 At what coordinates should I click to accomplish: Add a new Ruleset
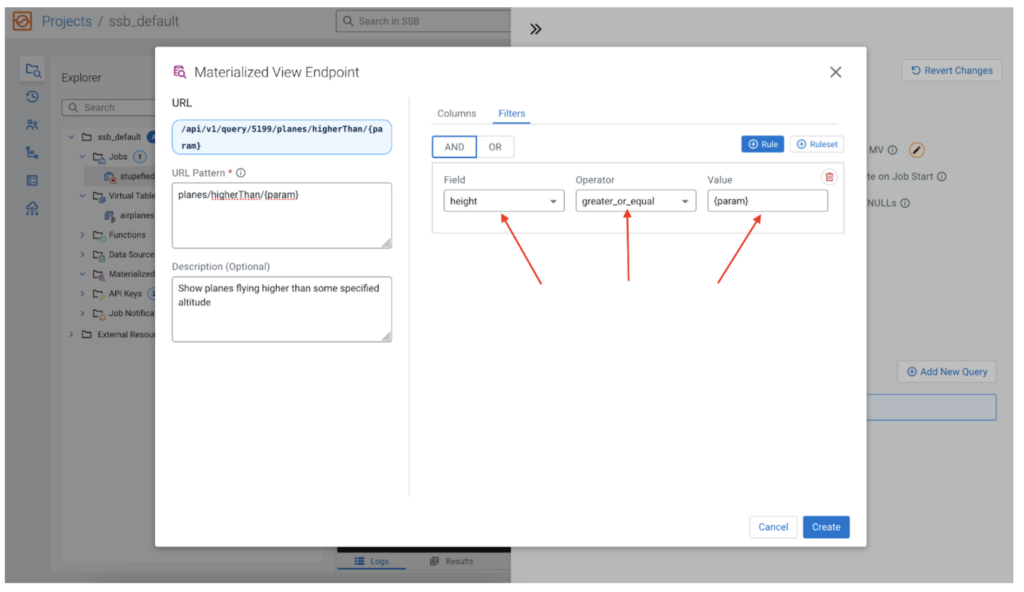click(817, 144)
